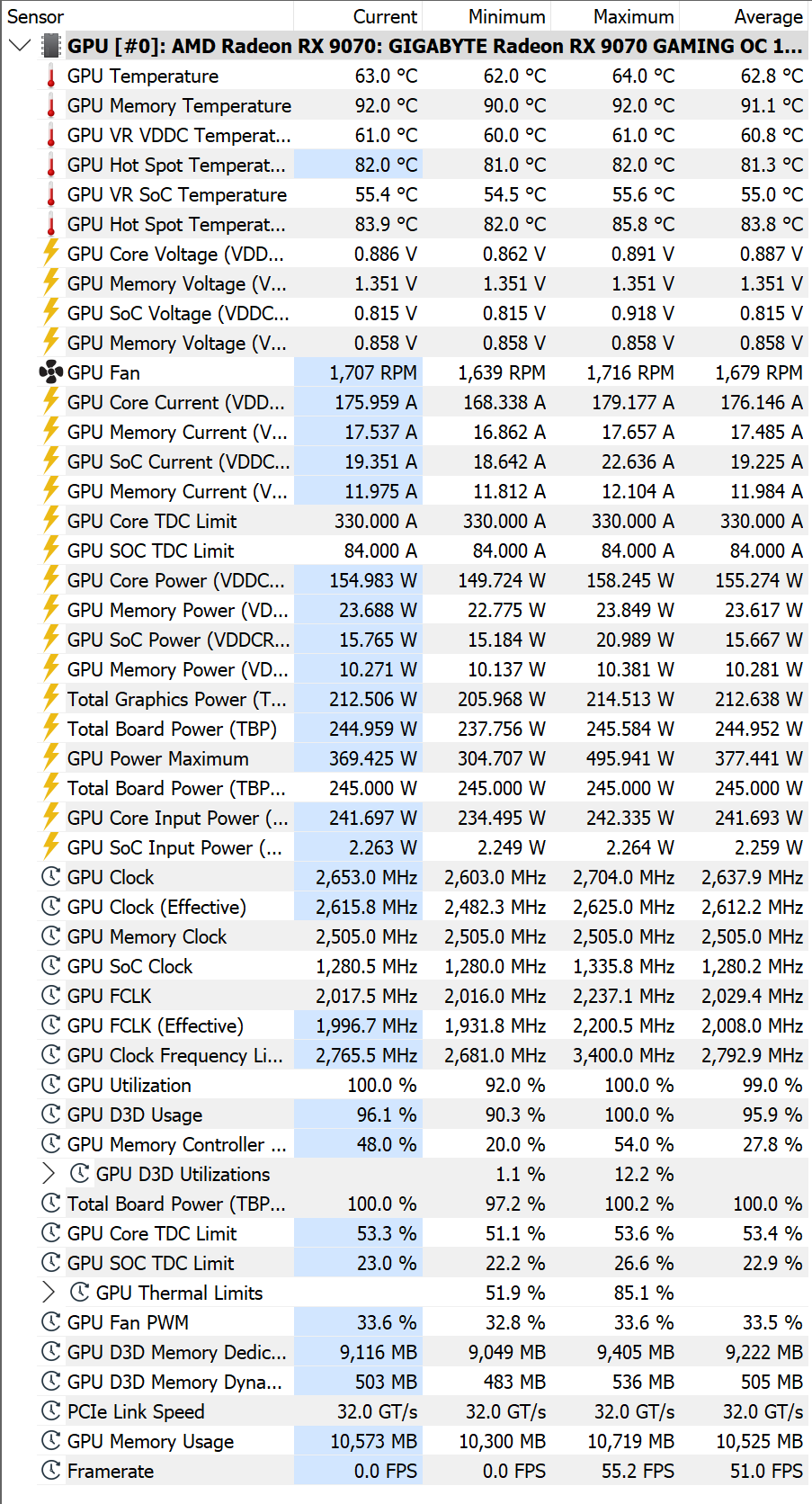This screenshot has height=1504, width=812.
Task: Select the GPU Temperature row label
Action: click(x=143, y=76)
